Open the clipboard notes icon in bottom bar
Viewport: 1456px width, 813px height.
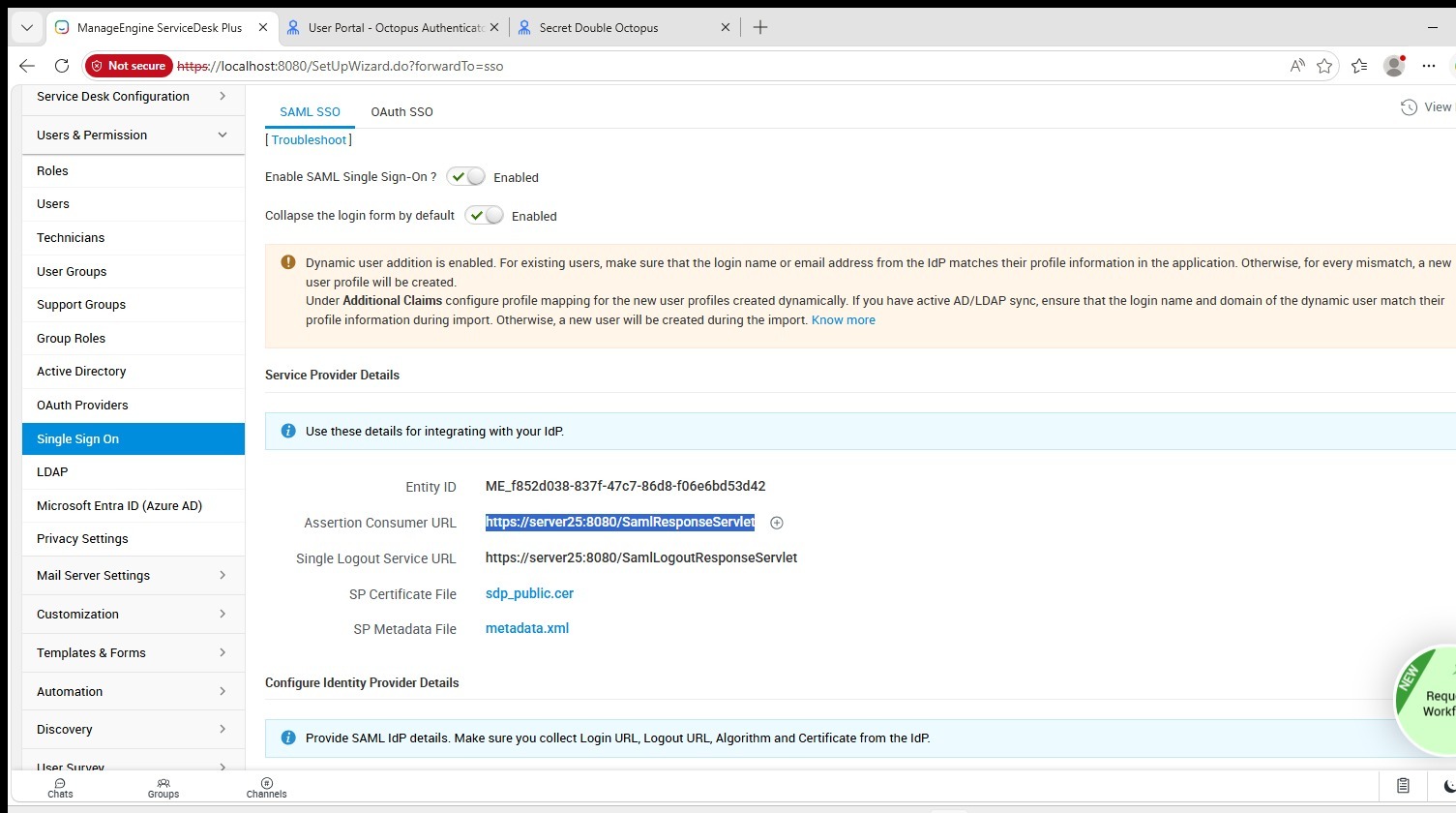(x=1403, y=785)
